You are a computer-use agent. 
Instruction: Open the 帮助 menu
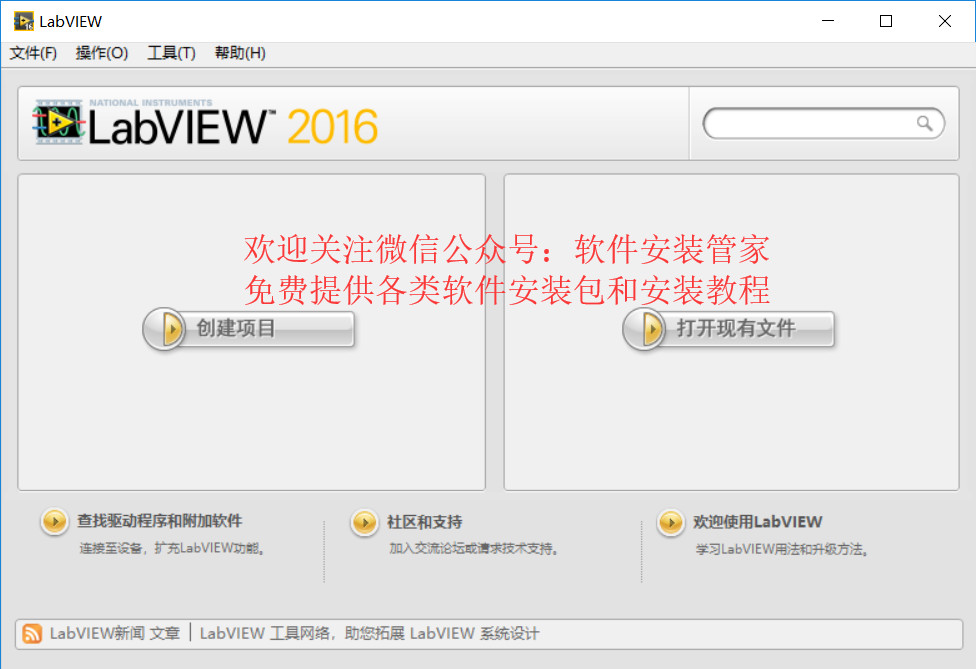point(238,53)
